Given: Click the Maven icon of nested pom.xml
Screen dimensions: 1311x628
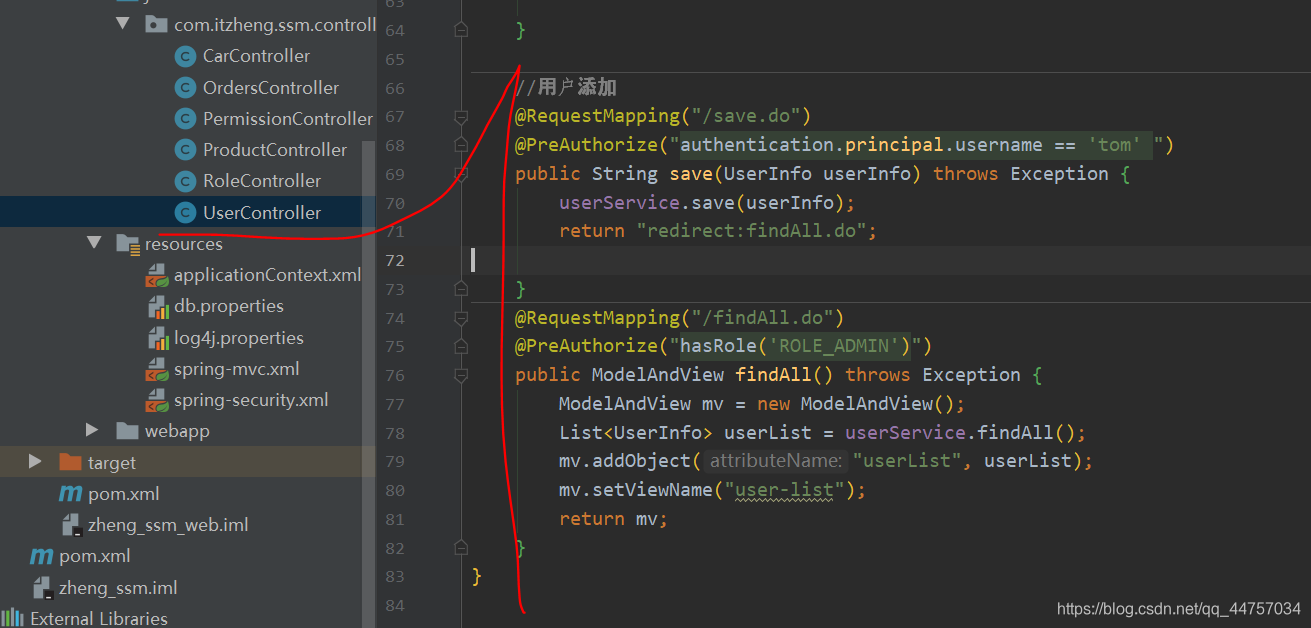Looking at the screenshot, I should click(x=70, y=494).
